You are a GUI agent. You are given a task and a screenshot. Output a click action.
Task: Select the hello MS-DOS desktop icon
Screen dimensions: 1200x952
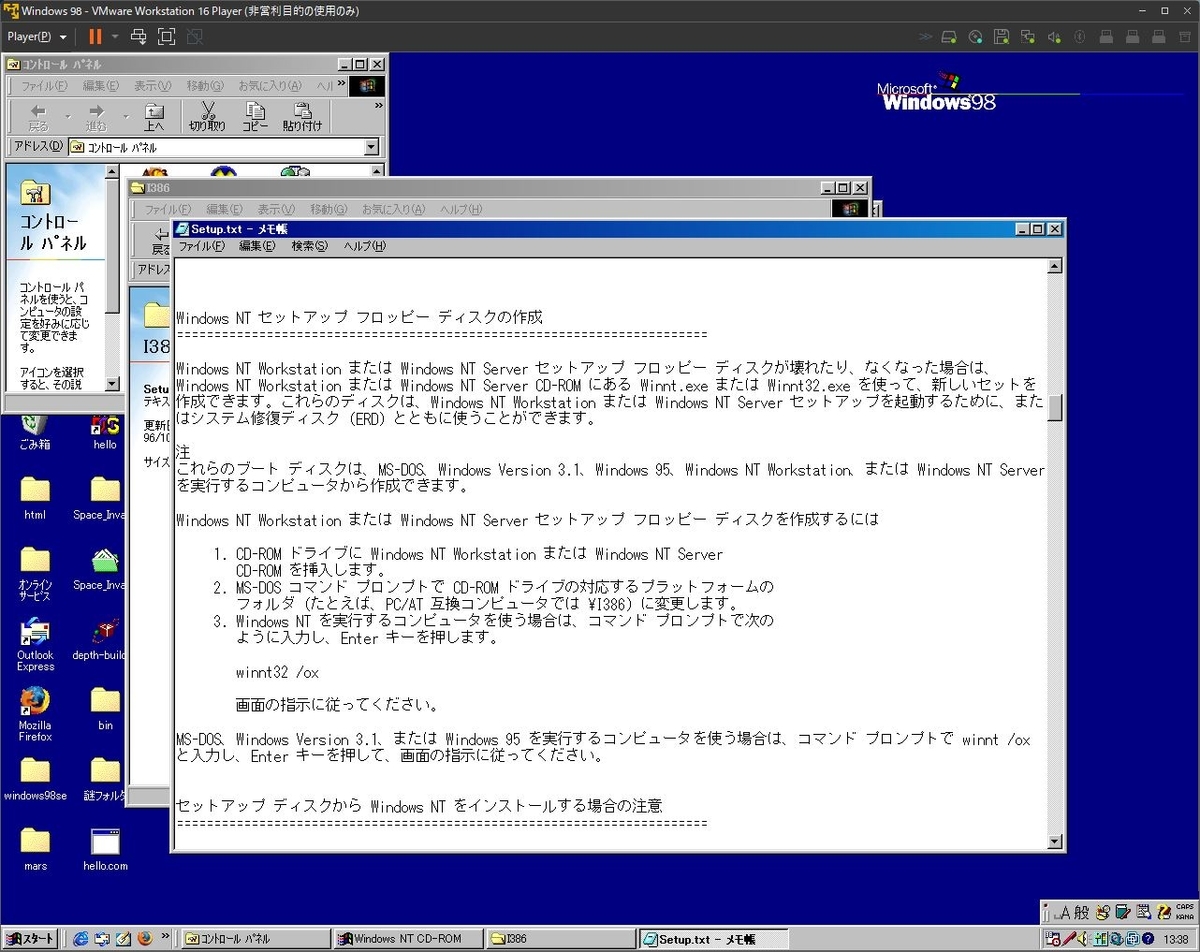pos(105,432)
